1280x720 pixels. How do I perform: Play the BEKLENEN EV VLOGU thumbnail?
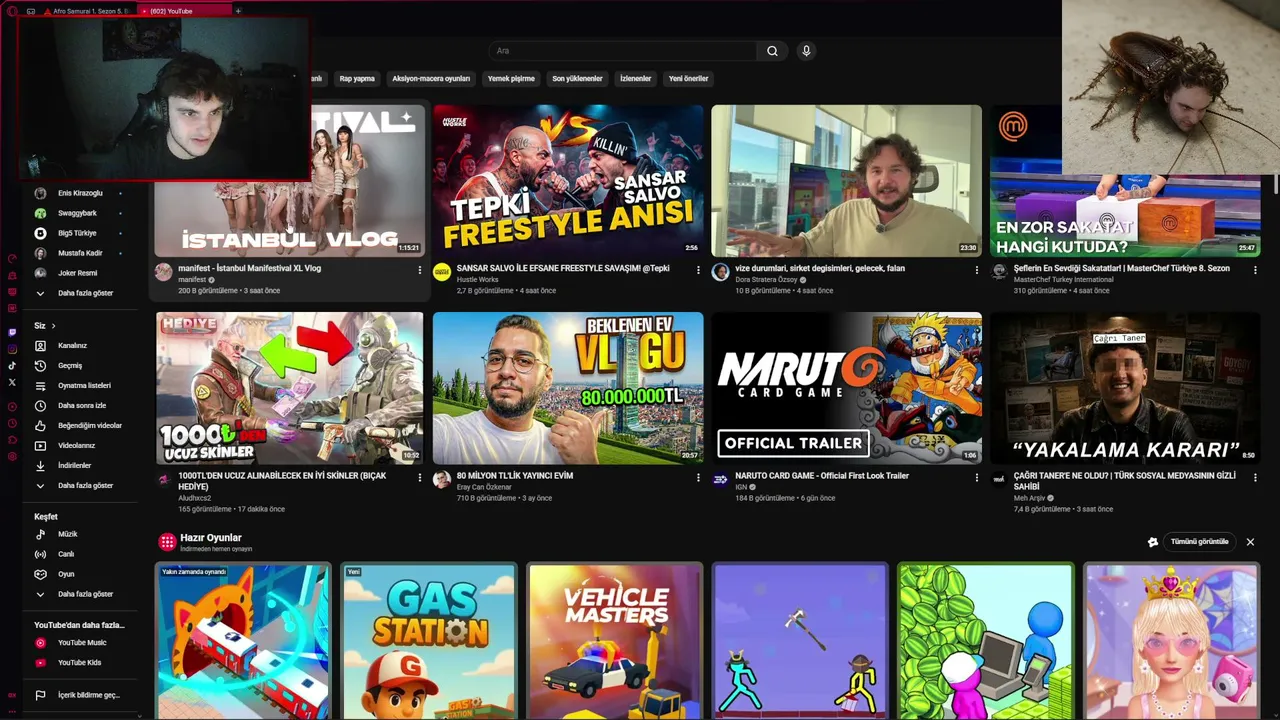point(568,388)
